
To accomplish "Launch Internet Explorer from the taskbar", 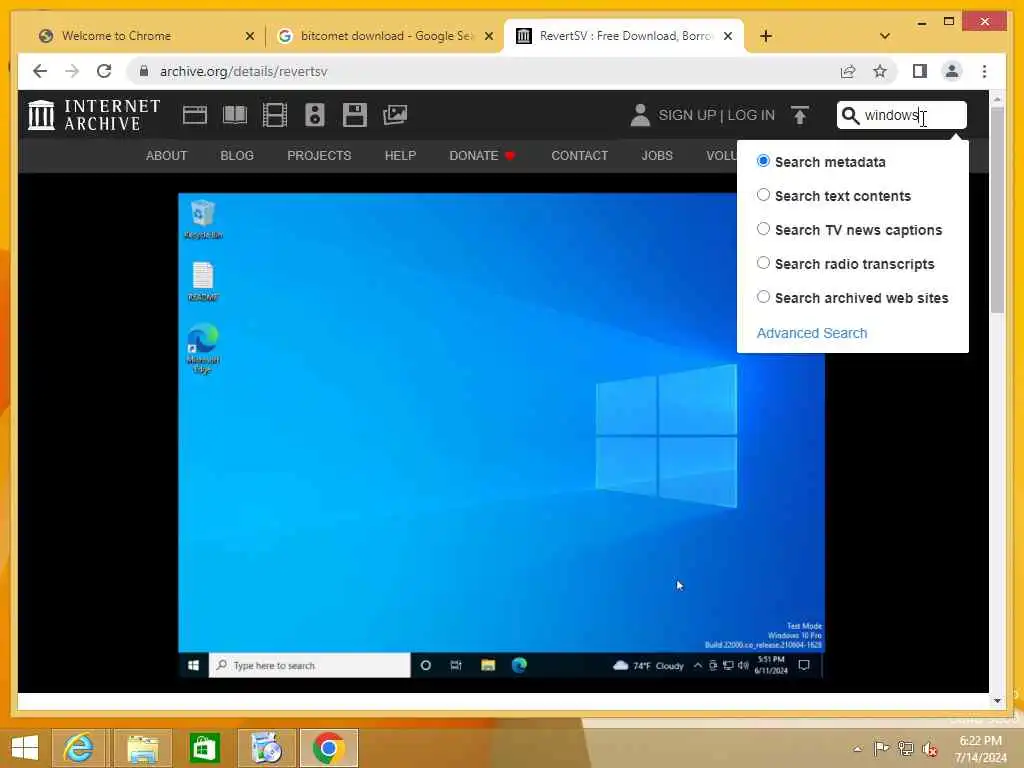I will coord(78,748).
